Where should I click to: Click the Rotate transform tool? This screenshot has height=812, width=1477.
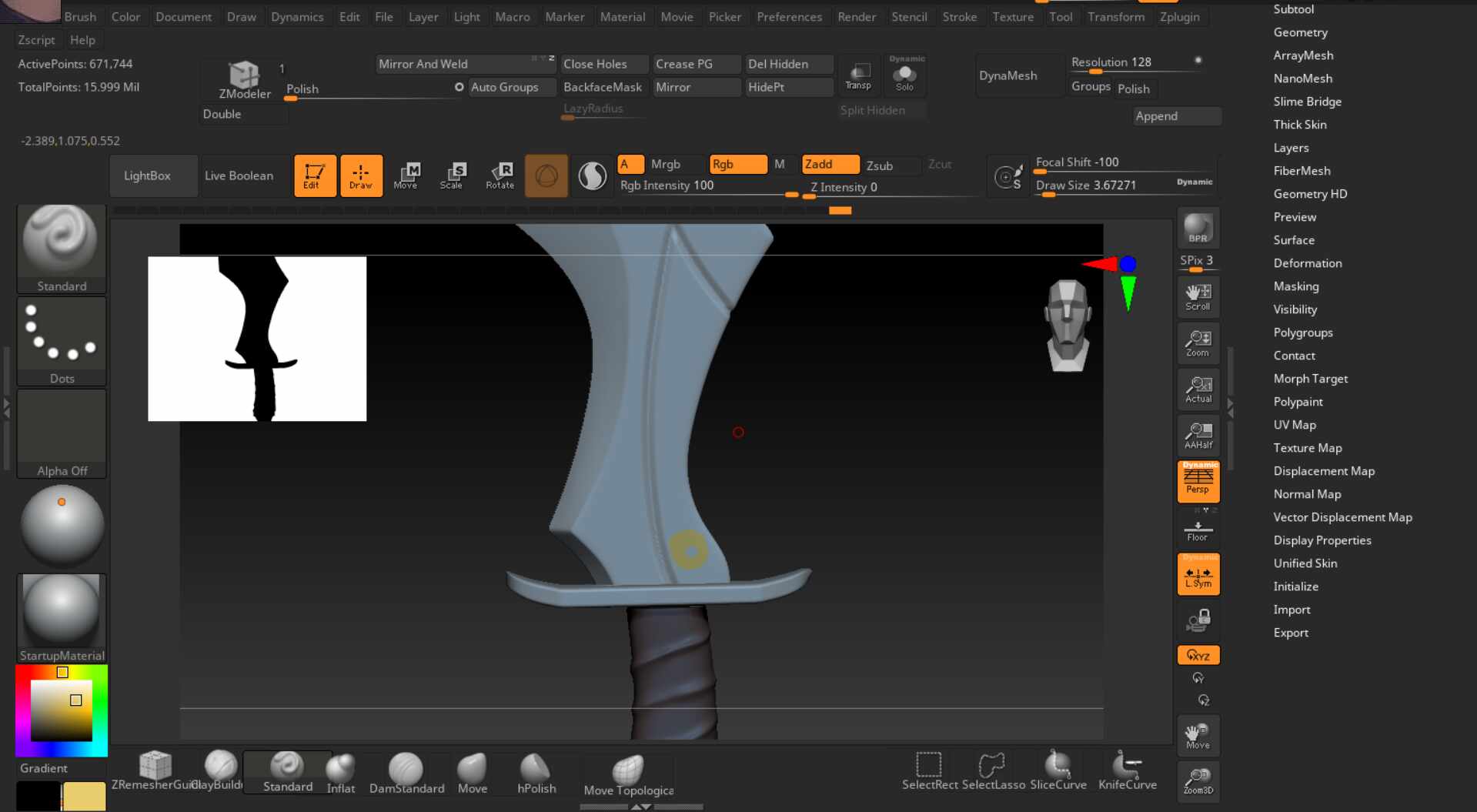pos(500,175)
